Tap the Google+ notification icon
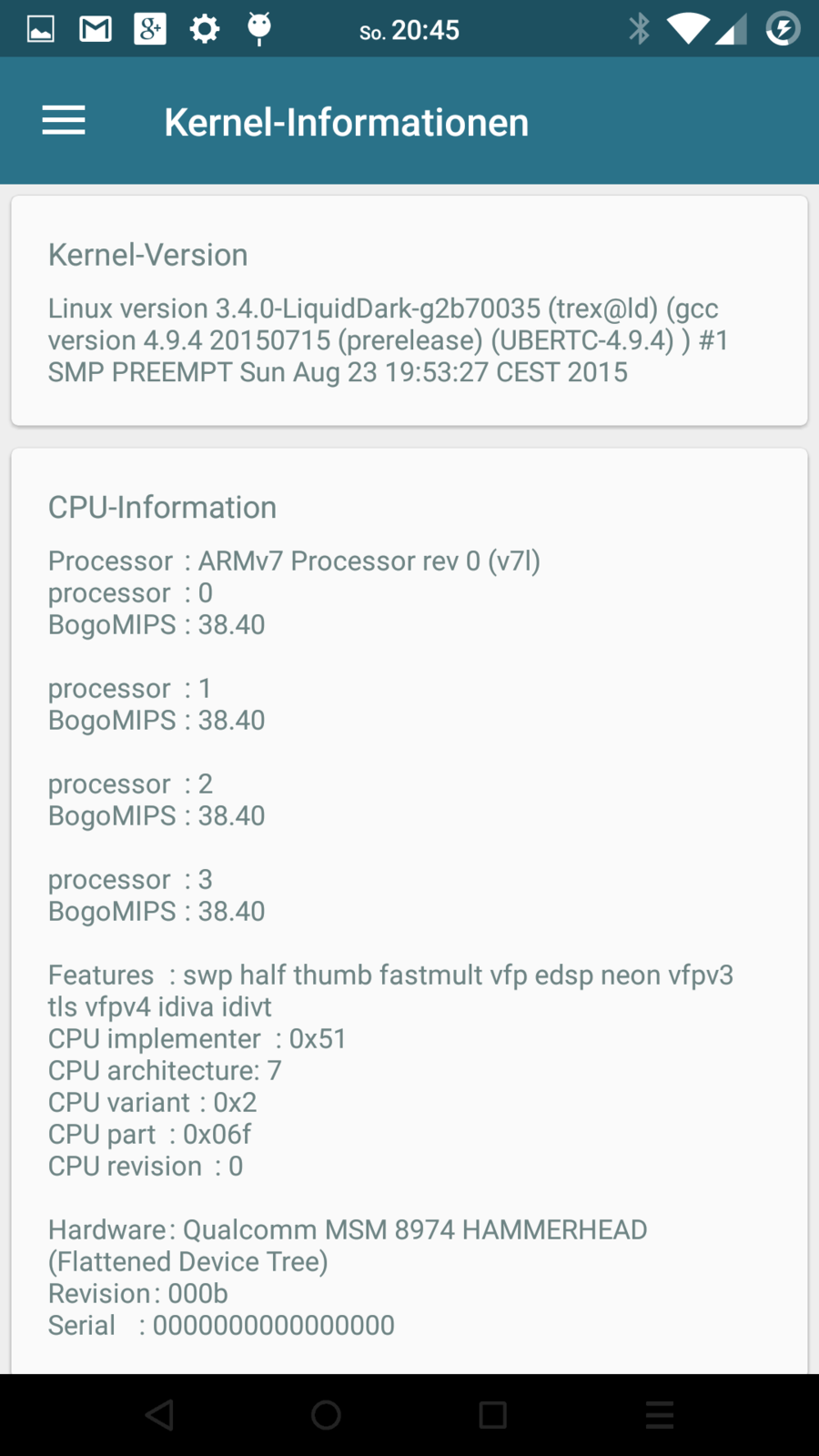This screenshot has height=1456, width=819. click(150, 29)
